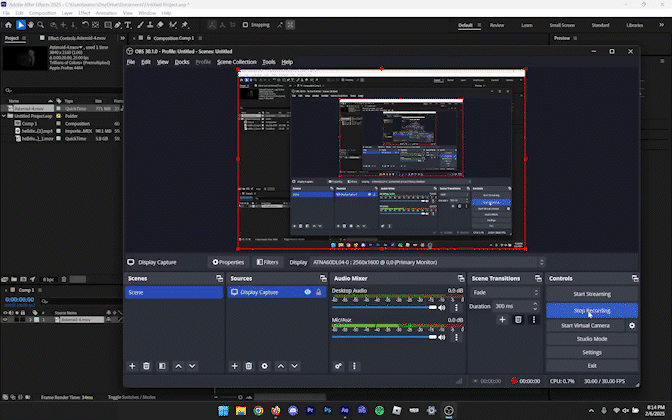Image resolution: width=672 pixels, height=420 pixels.
Task: Click Stop Recording button
Action: click(592, 311)
